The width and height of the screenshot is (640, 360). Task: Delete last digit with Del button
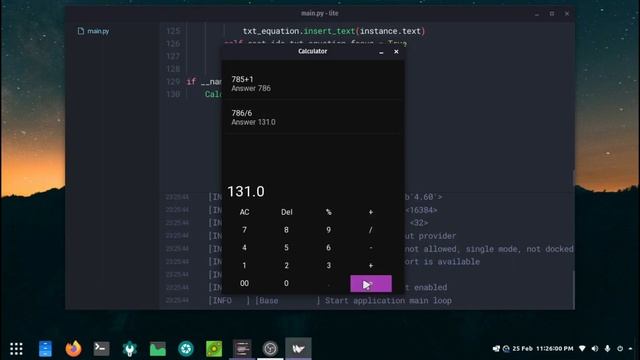point(287,212)
